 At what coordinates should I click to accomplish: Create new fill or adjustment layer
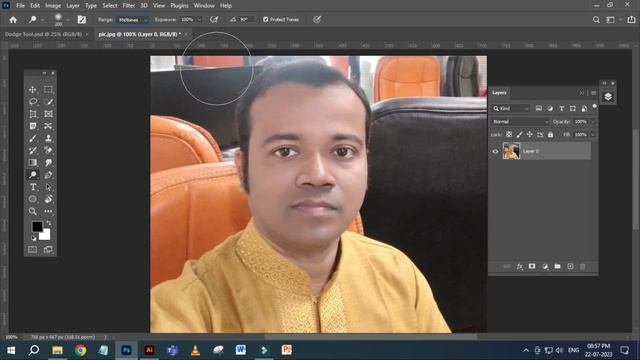coord(545,267)
